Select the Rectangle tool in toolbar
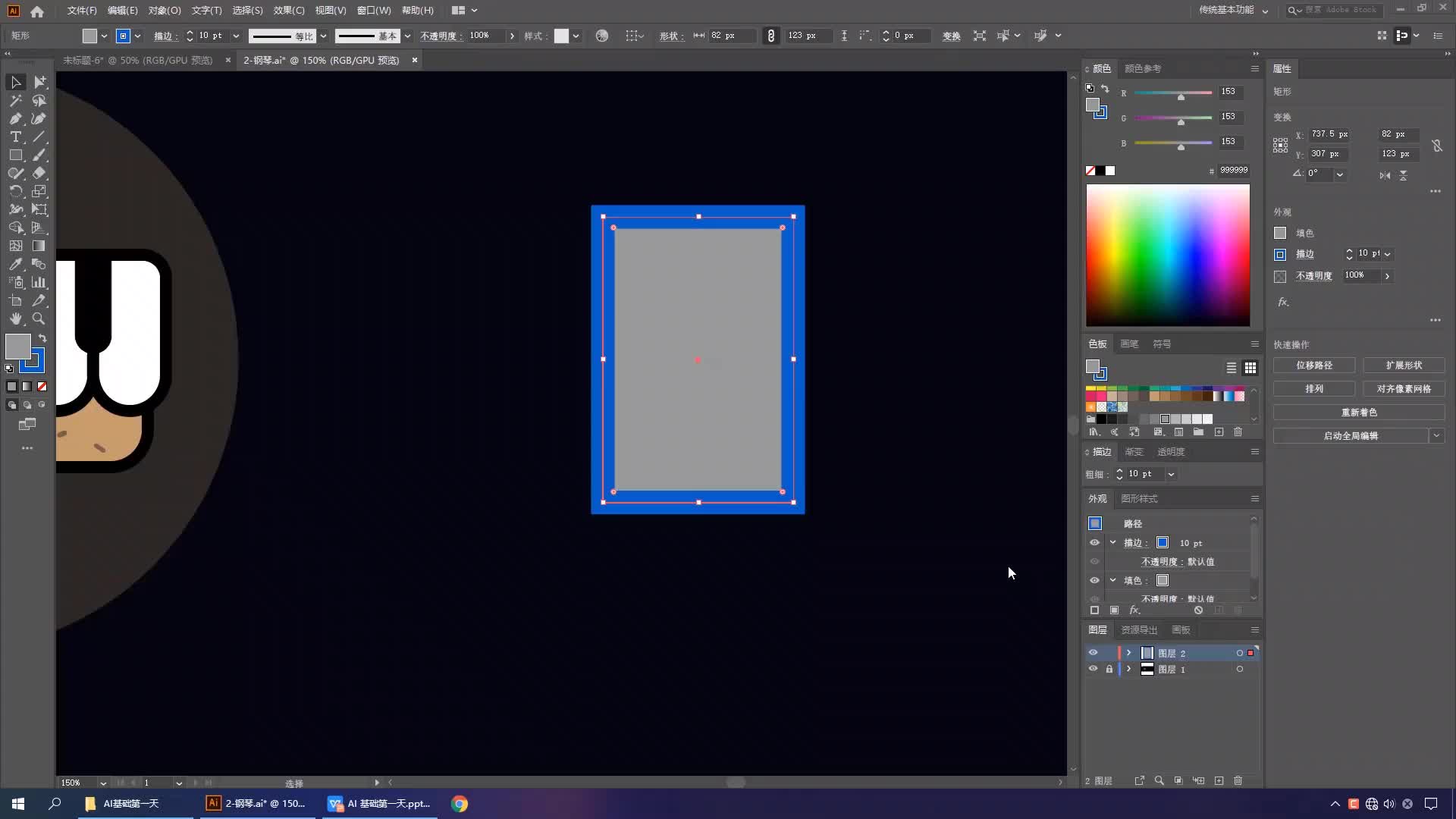Image resolution: width=1456 pixels, height=819 pixels. click(15, 155)
